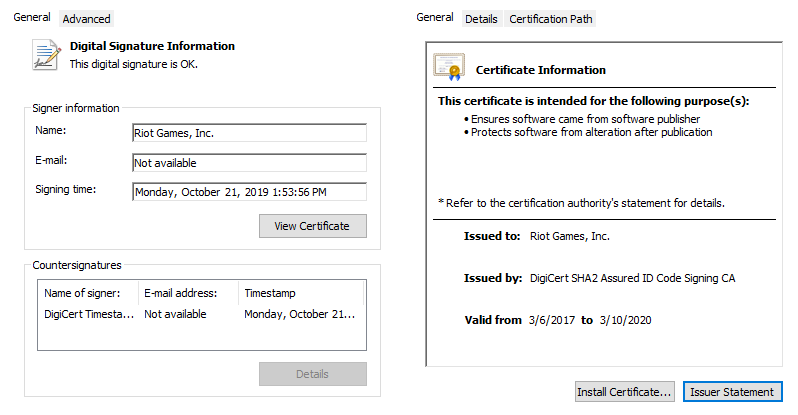Select the signature General tab
The height and width of the screenshot is (415, 798).
[32, 18]
